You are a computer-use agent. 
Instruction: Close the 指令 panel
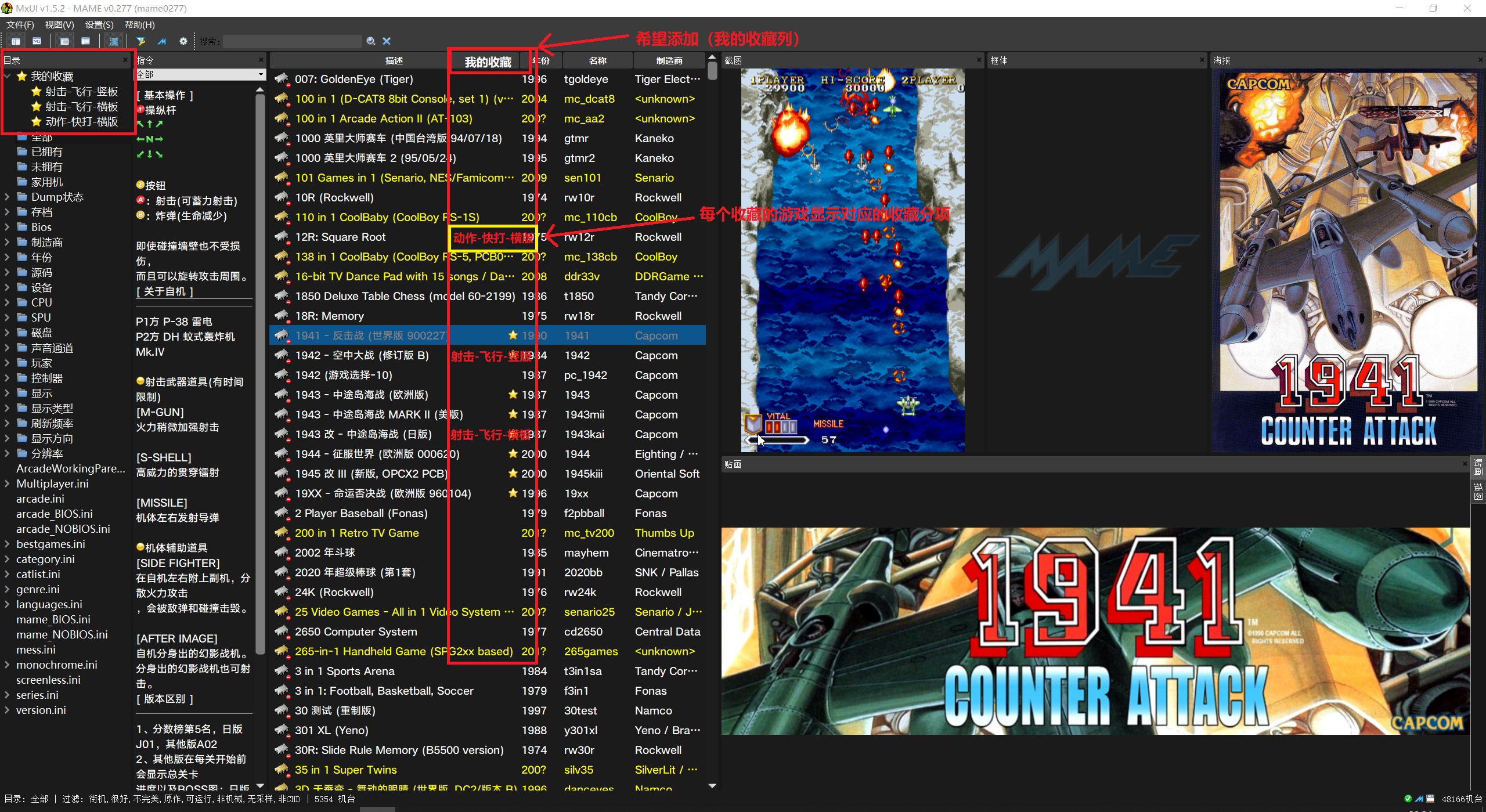click(261, 60)
